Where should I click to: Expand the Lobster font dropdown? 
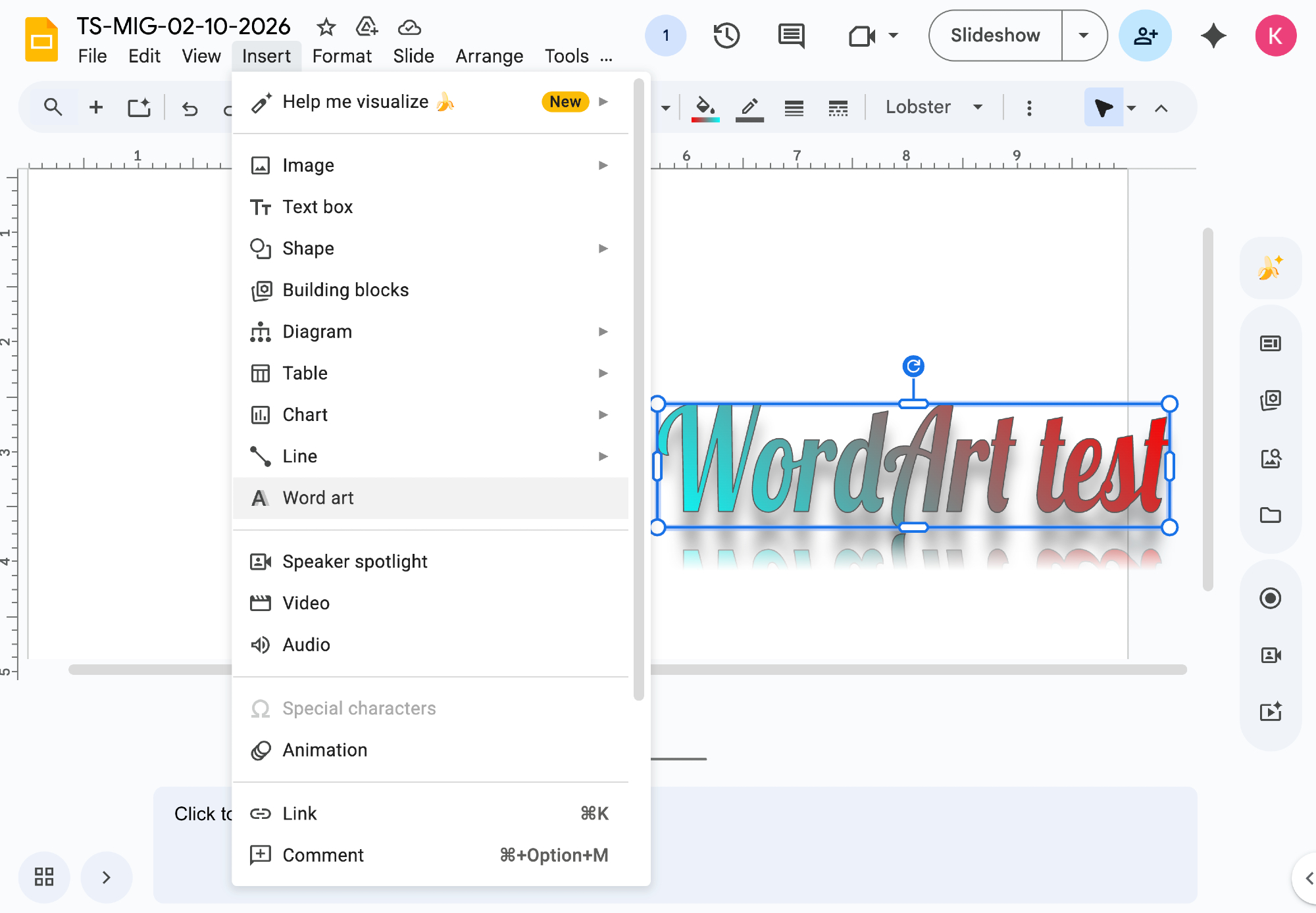click(x=978, y=107)
